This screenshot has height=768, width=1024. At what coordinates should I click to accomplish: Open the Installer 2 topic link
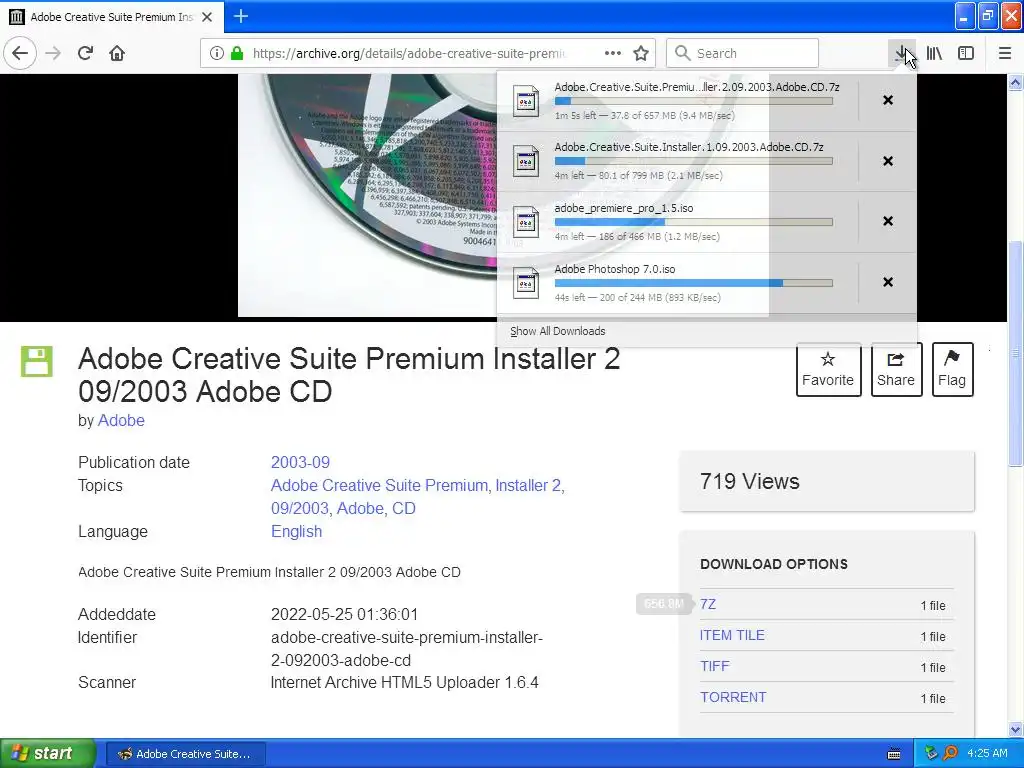(x=528, y=485)
